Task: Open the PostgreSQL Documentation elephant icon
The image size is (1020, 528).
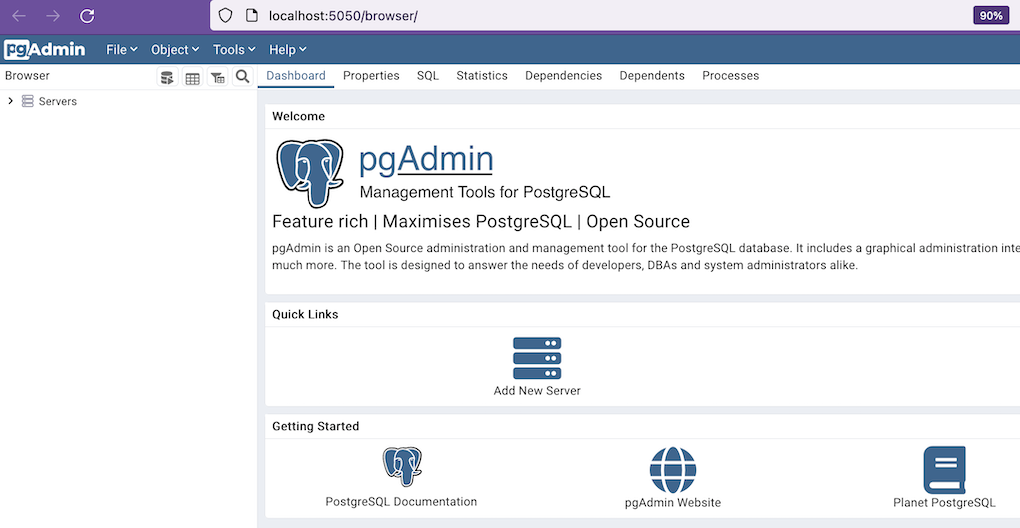Action: point(402,467)
